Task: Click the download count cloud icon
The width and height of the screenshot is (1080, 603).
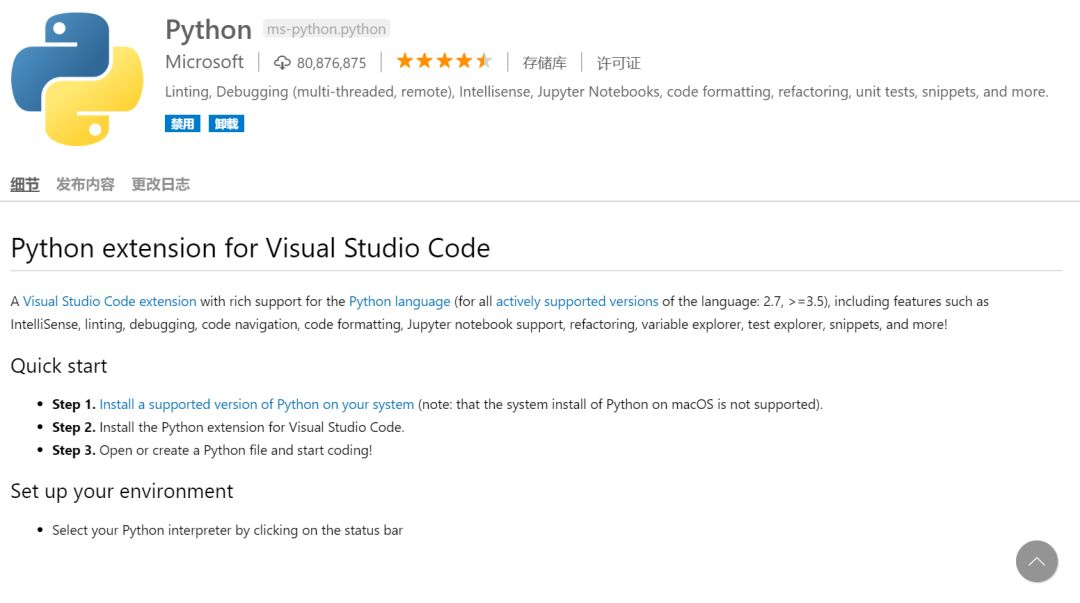Action: click(282, 63)
